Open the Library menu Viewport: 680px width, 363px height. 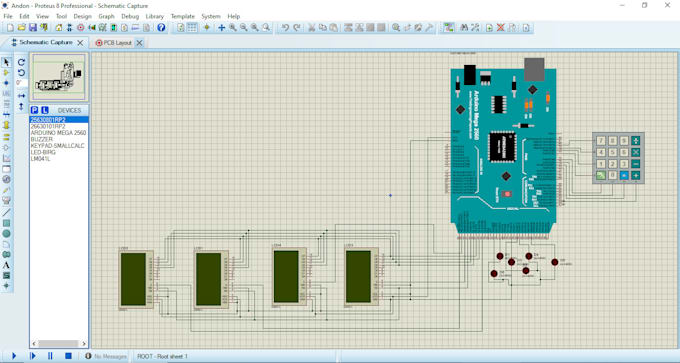tap(155, 16)
